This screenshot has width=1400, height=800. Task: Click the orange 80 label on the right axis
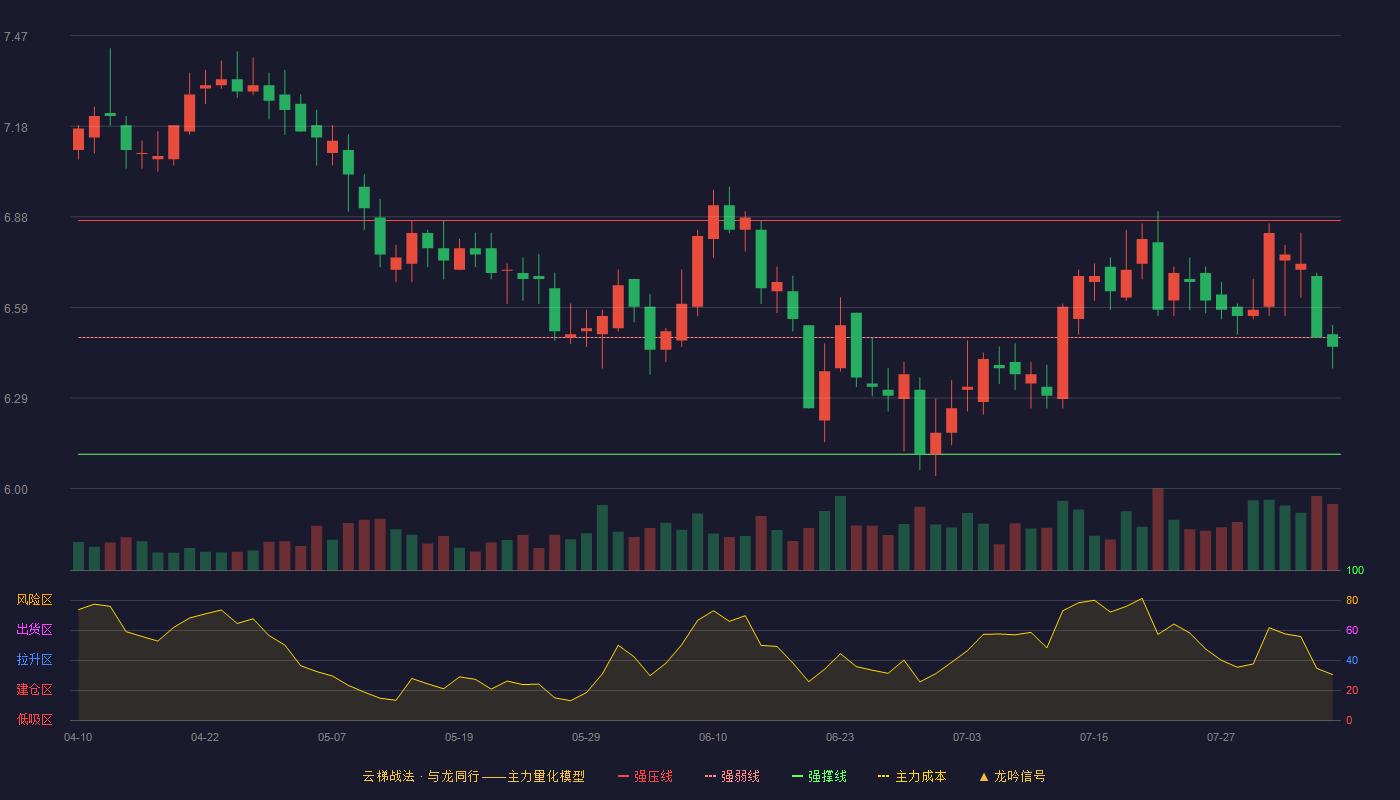[x=1352, y=601]
